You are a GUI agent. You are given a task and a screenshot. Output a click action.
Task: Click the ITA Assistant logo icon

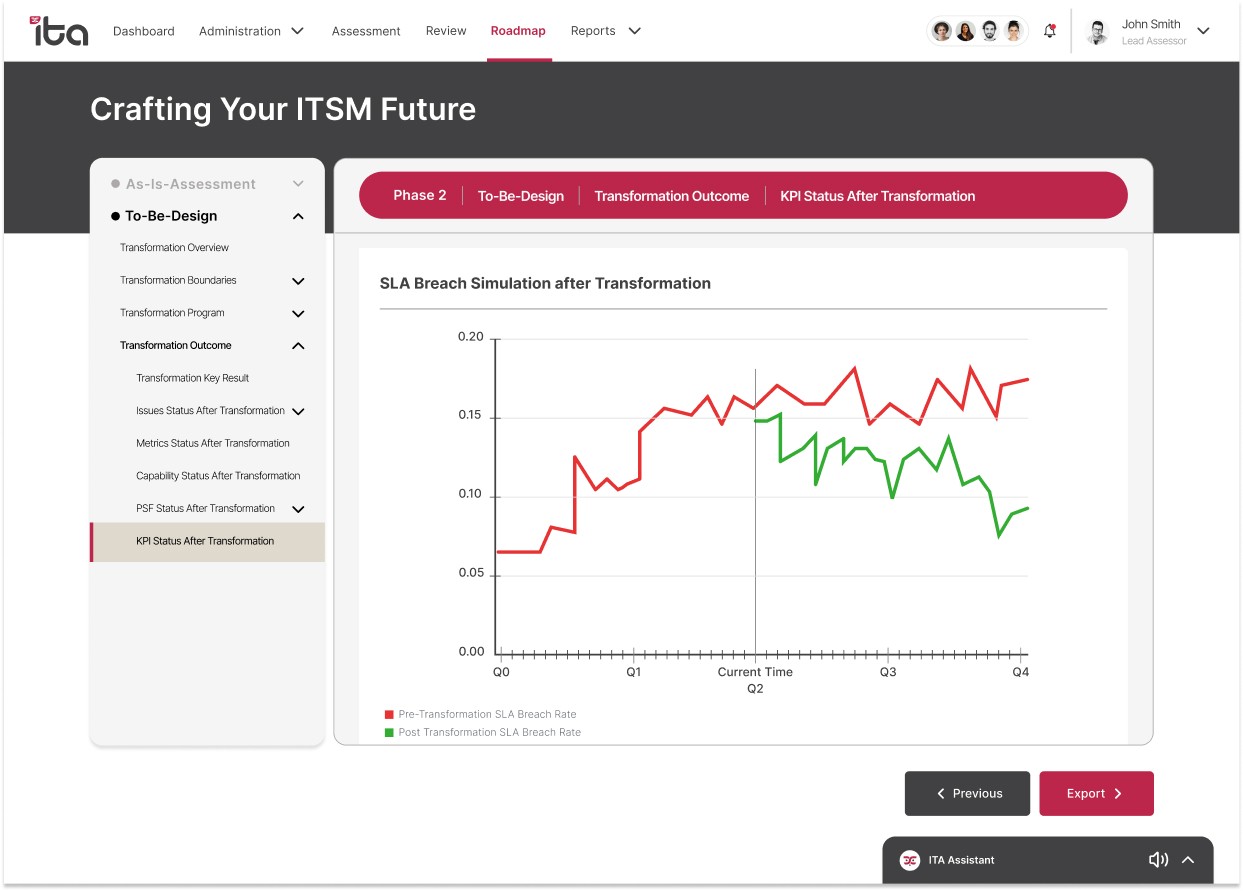(909, 860)
